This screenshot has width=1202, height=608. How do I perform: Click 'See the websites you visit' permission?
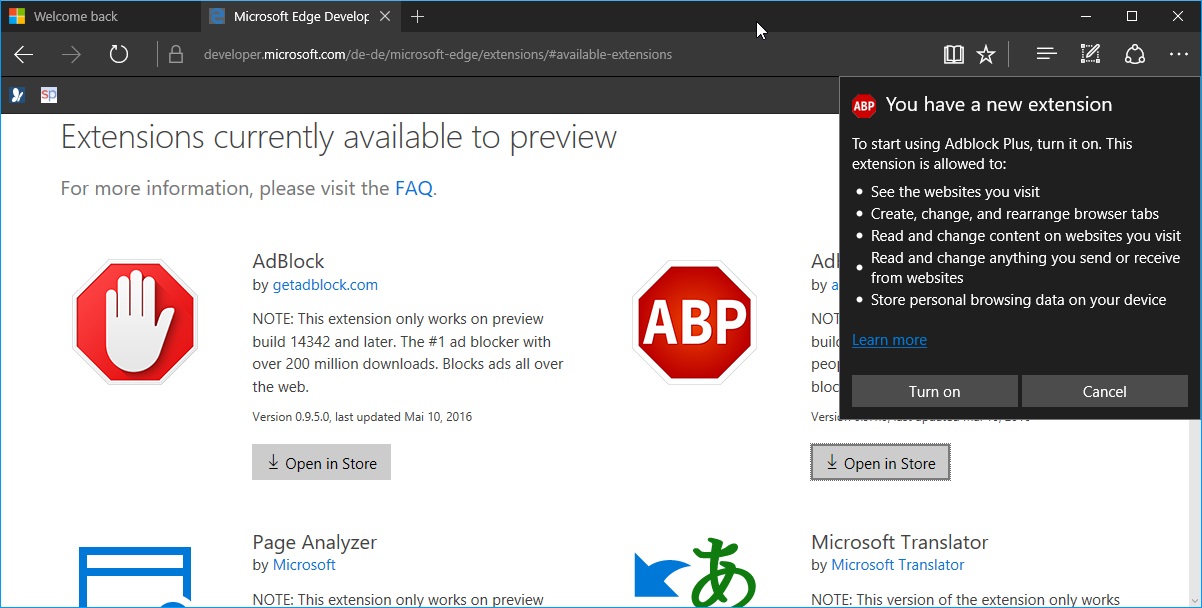955,192
